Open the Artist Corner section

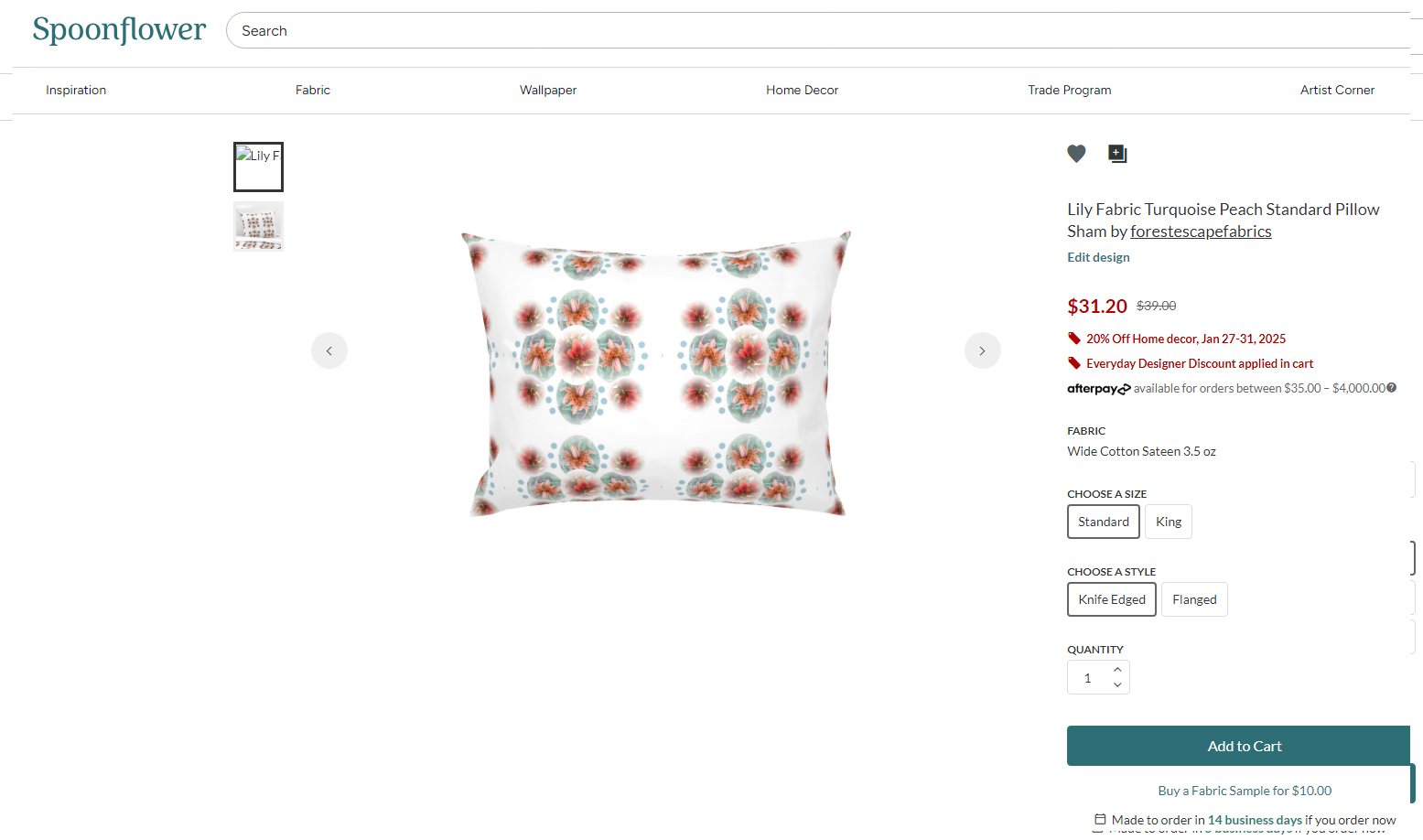coord(1337,90)
